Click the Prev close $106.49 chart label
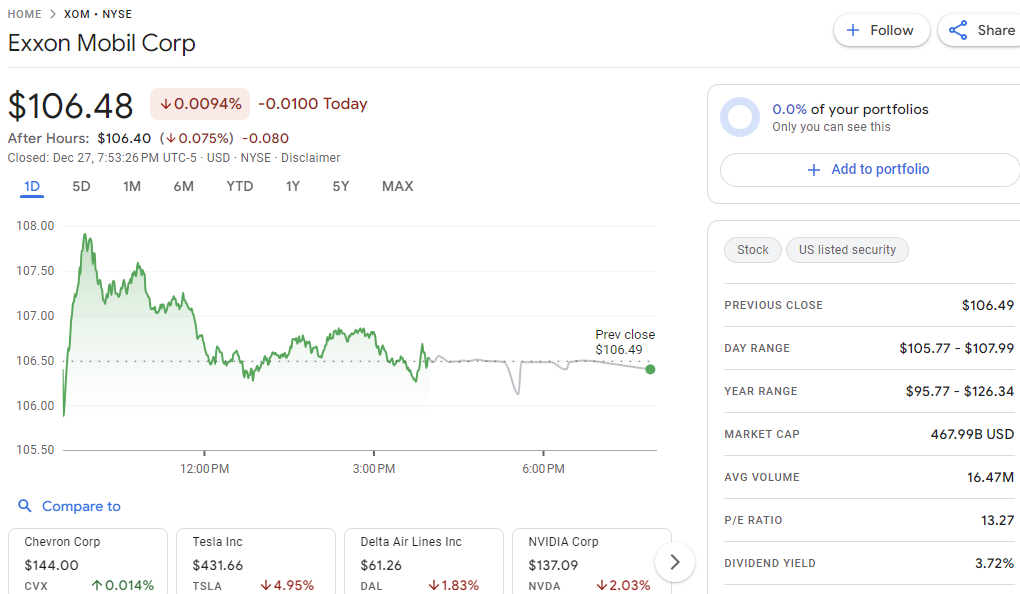 point(624,342)
